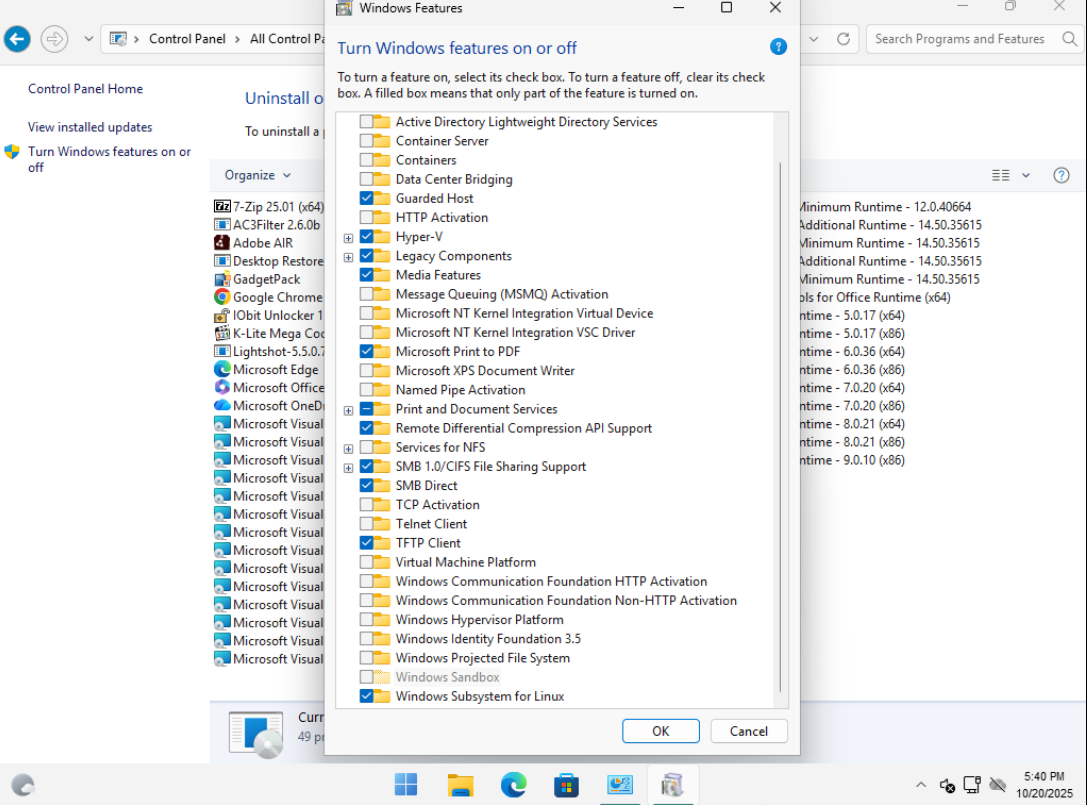Click the Control Panel breadcrumb
The image size is (1087, 805).
[187, 39]
